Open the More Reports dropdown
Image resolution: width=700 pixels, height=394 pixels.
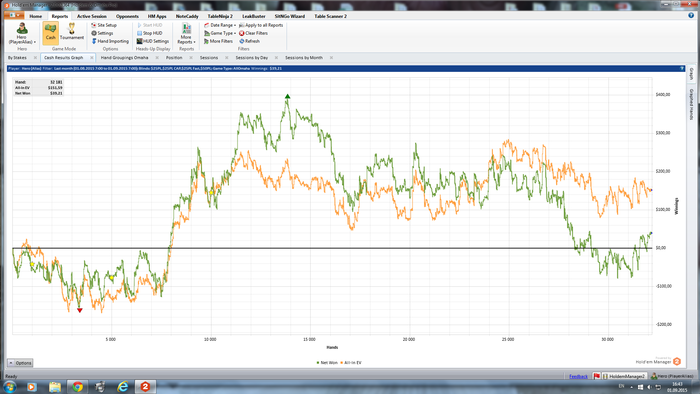point(186,34)
